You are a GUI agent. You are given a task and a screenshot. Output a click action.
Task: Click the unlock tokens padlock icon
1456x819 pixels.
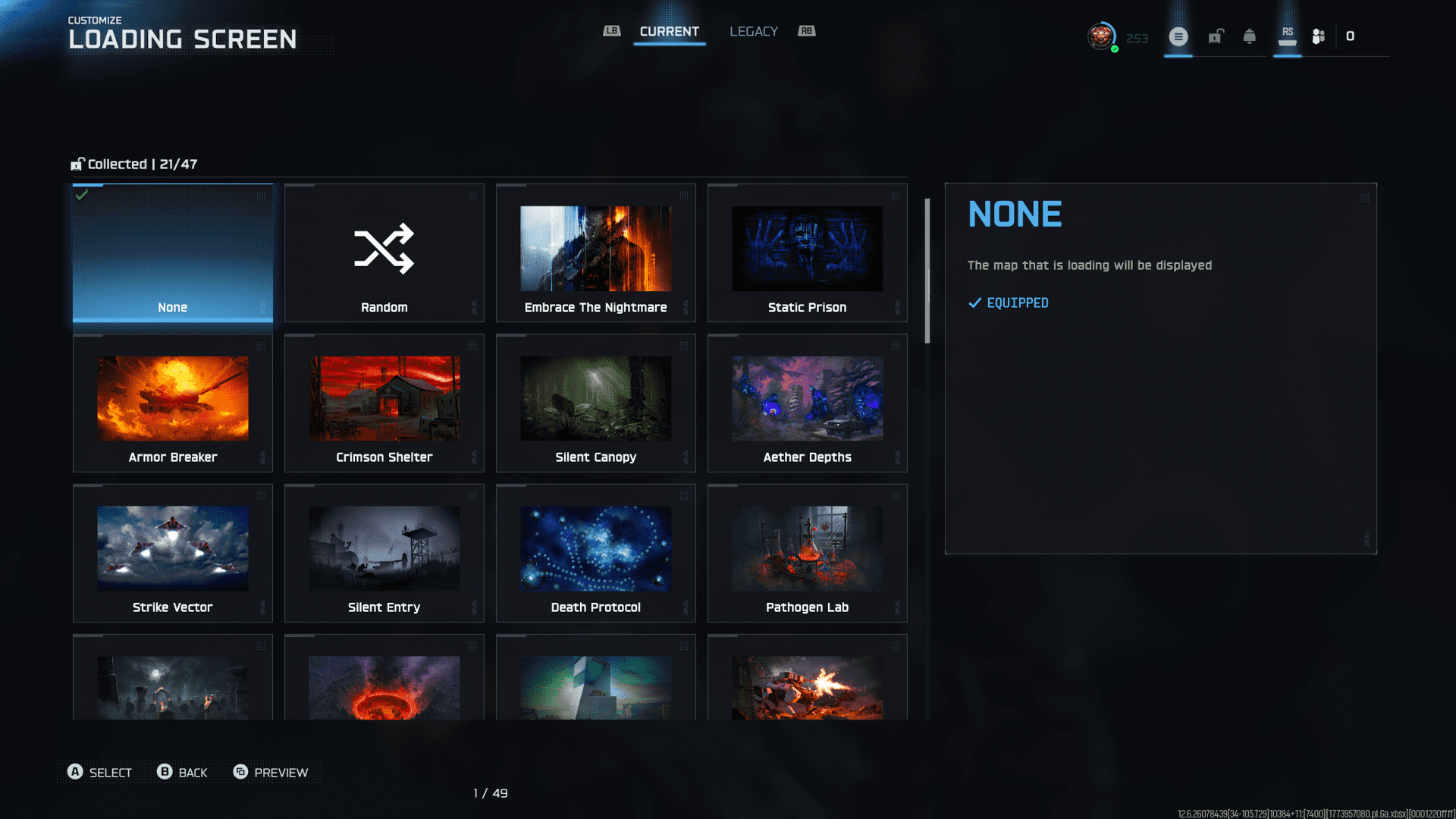[x=1216, y=36]
